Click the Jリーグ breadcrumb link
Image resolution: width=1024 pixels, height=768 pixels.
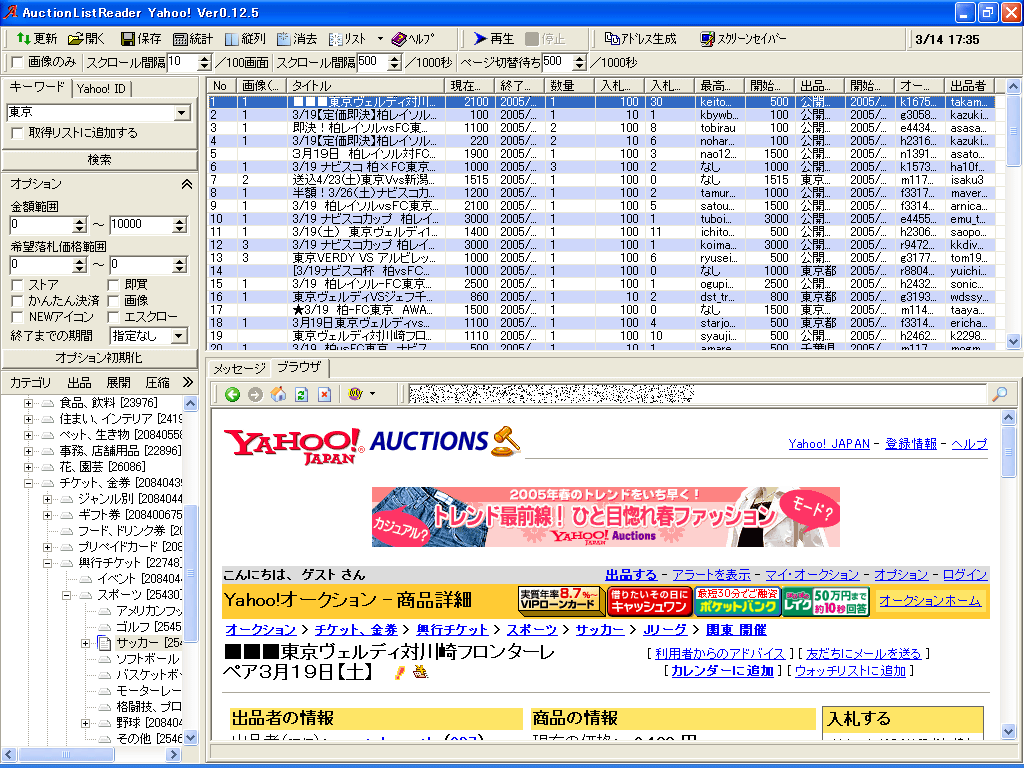(x=665, y=630)
